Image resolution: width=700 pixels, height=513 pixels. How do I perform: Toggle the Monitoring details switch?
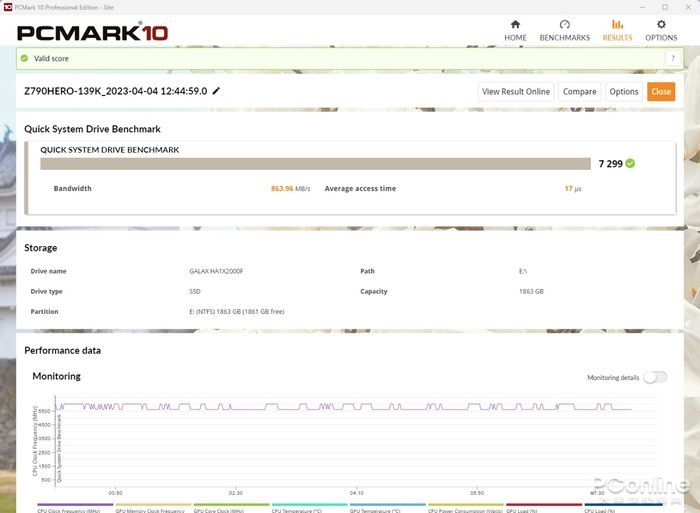pos(655,377)
